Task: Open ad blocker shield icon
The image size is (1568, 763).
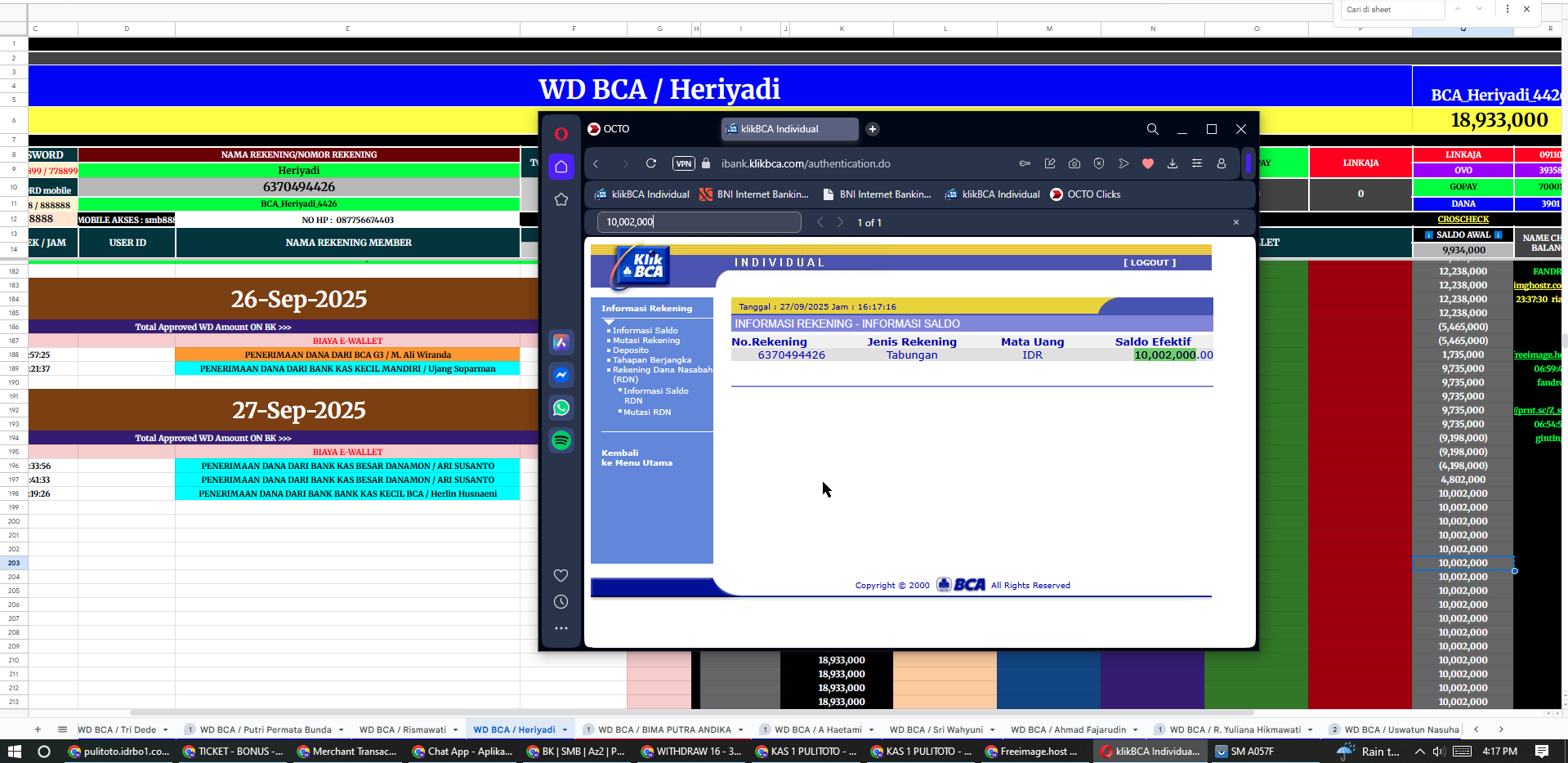Action: click(1099, 163)
